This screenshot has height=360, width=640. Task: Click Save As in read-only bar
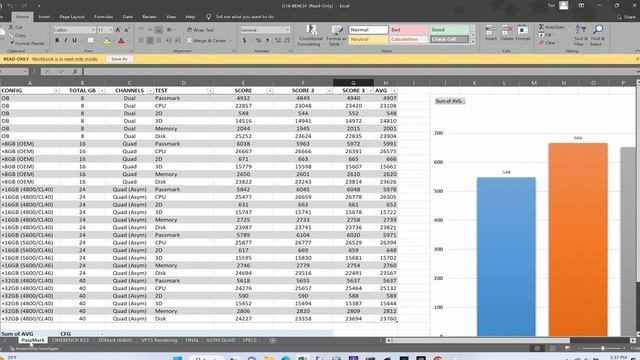(119, 59)
